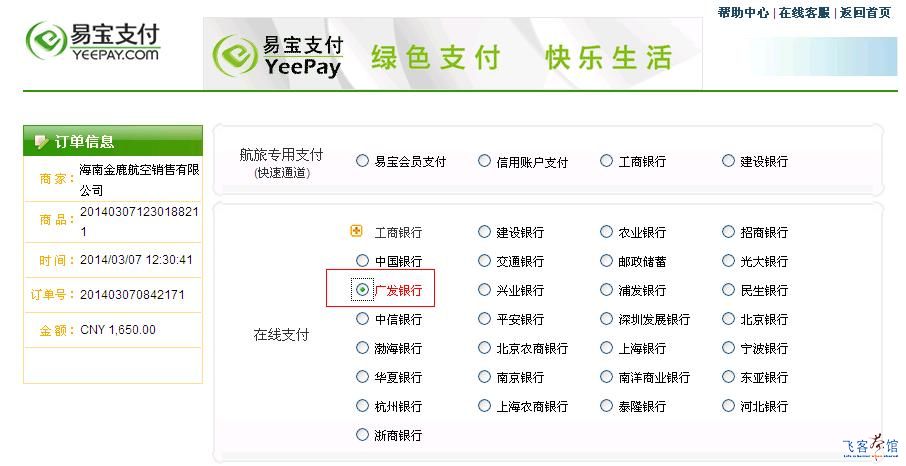
Task: Select 浙商银行 radio button
Action: 362,434
